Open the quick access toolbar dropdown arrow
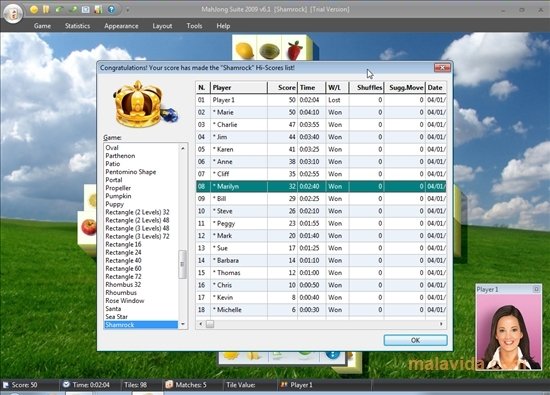This screenshot has height=395, width=550. pos(127,10)
